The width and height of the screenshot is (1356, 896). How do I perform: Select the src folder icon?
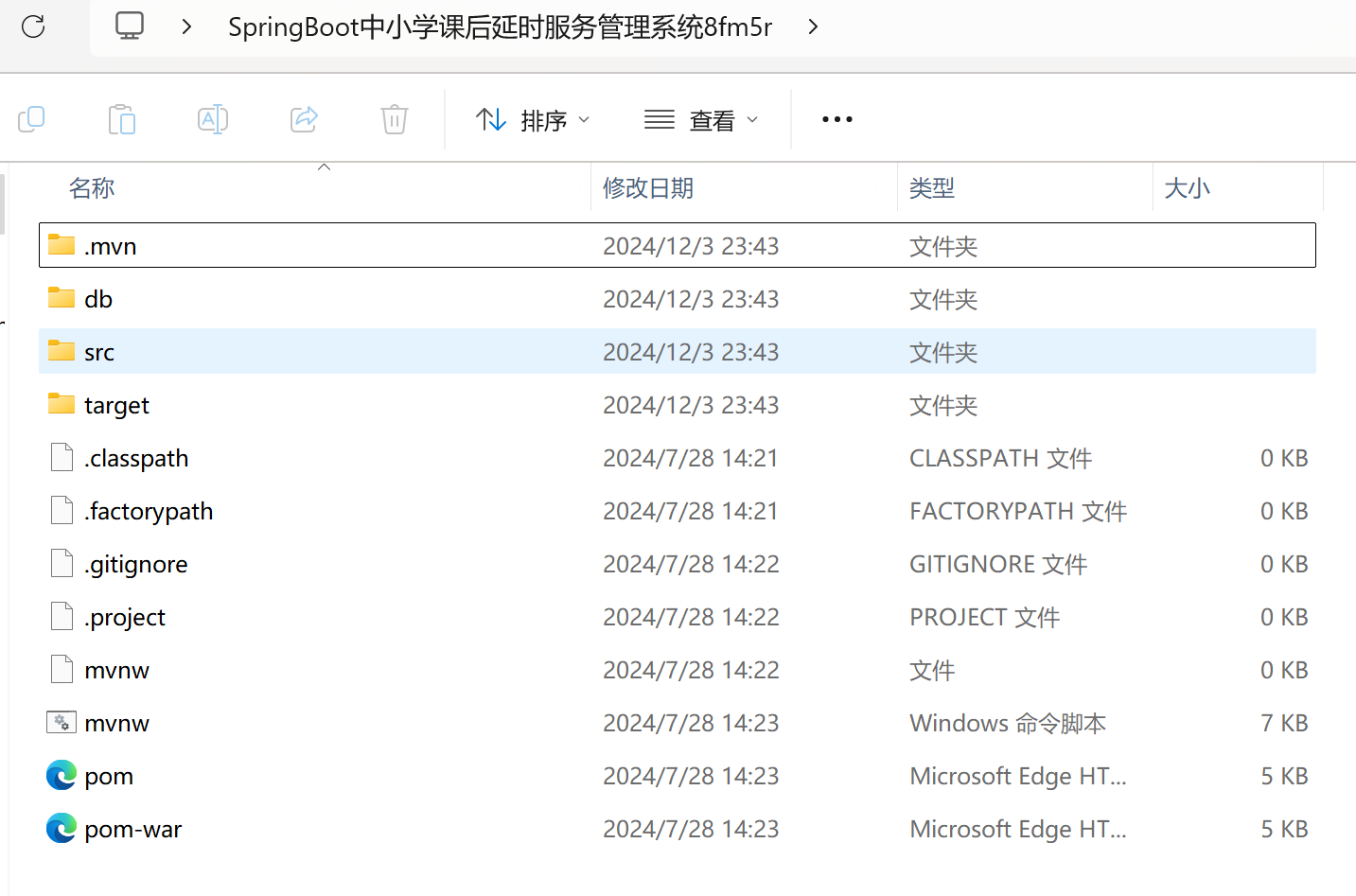pos(62,351)
